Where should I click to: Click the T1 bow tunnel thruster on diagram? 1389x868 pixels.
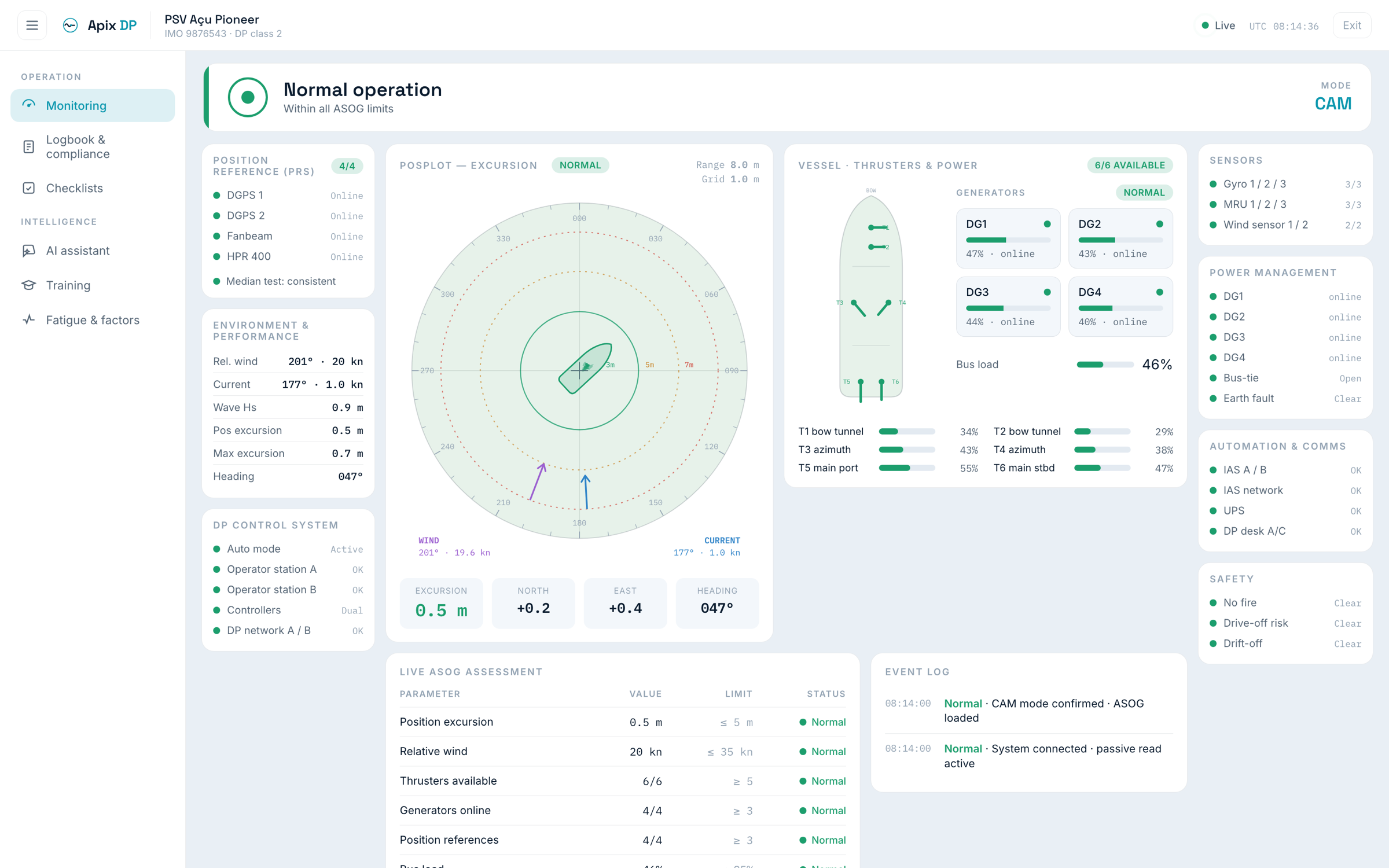[x=877, y=227]
